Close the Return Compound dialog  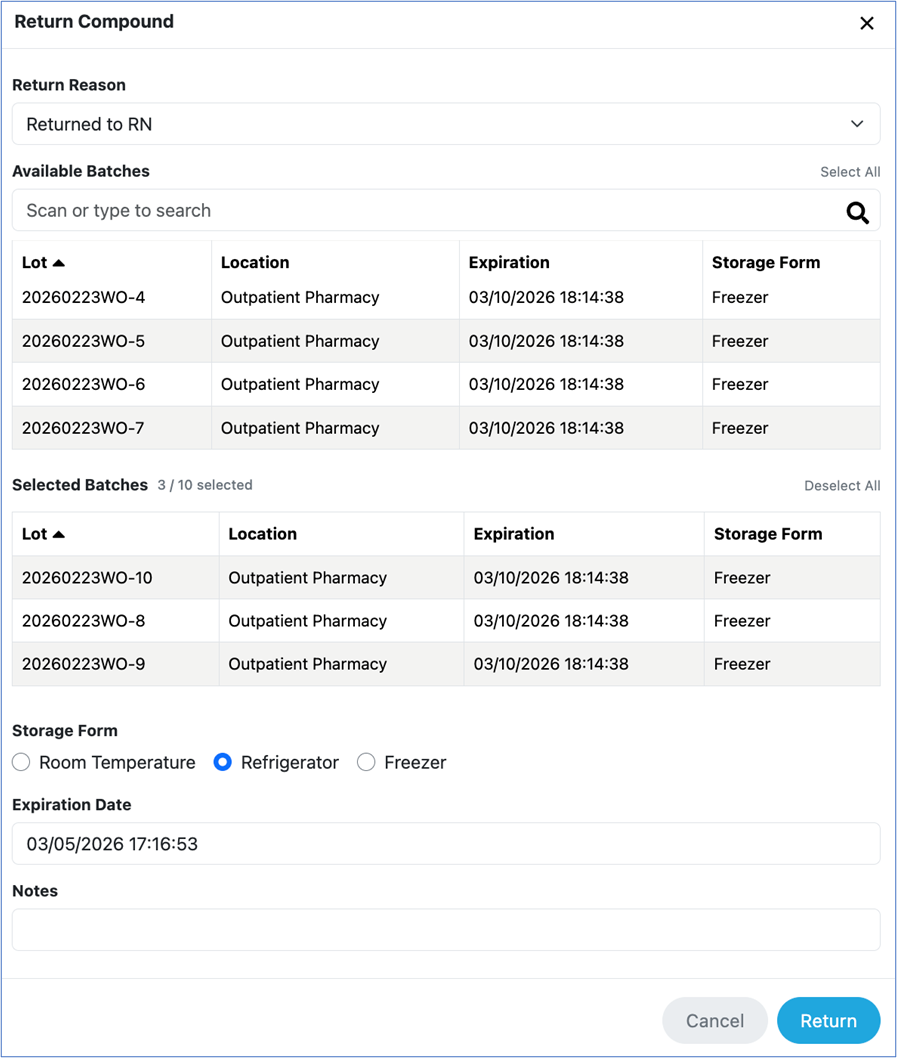pos(866,23)
